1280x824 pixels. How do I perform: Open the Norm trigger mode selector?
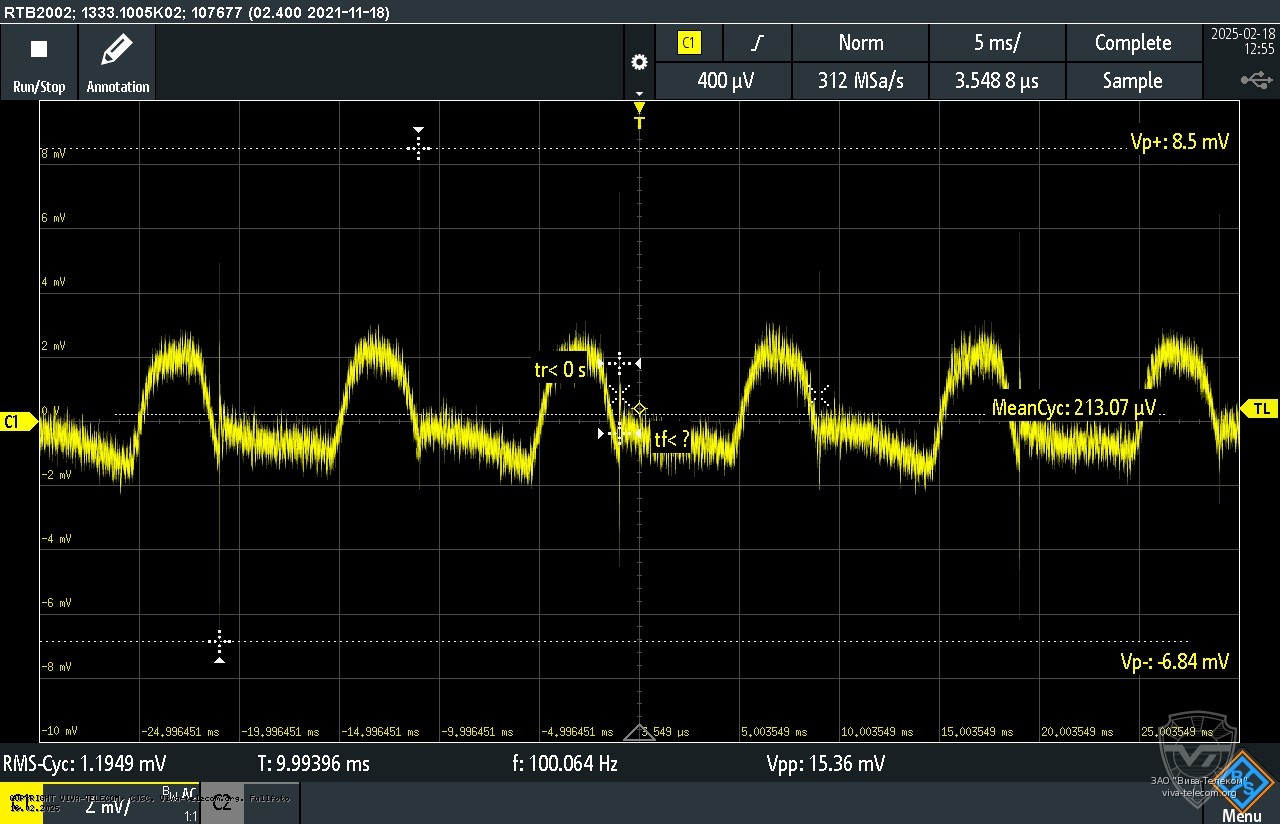(860, 43)
